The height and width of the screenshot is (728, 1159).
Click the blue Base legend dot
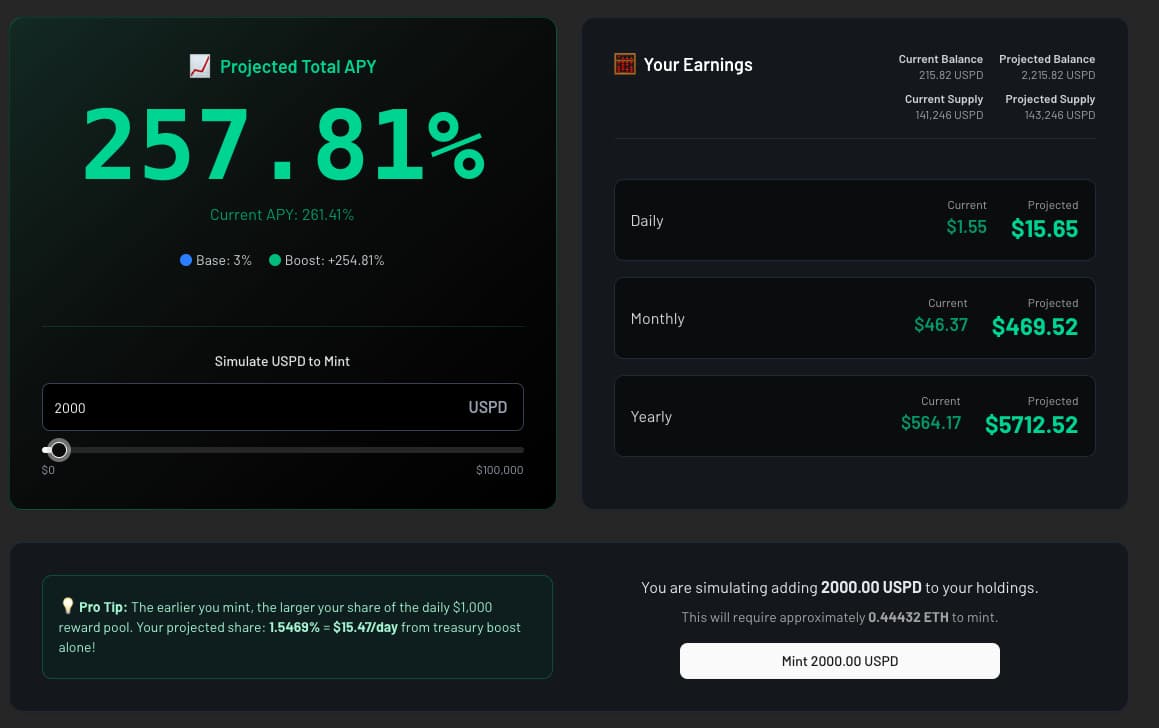pos(185,260)
